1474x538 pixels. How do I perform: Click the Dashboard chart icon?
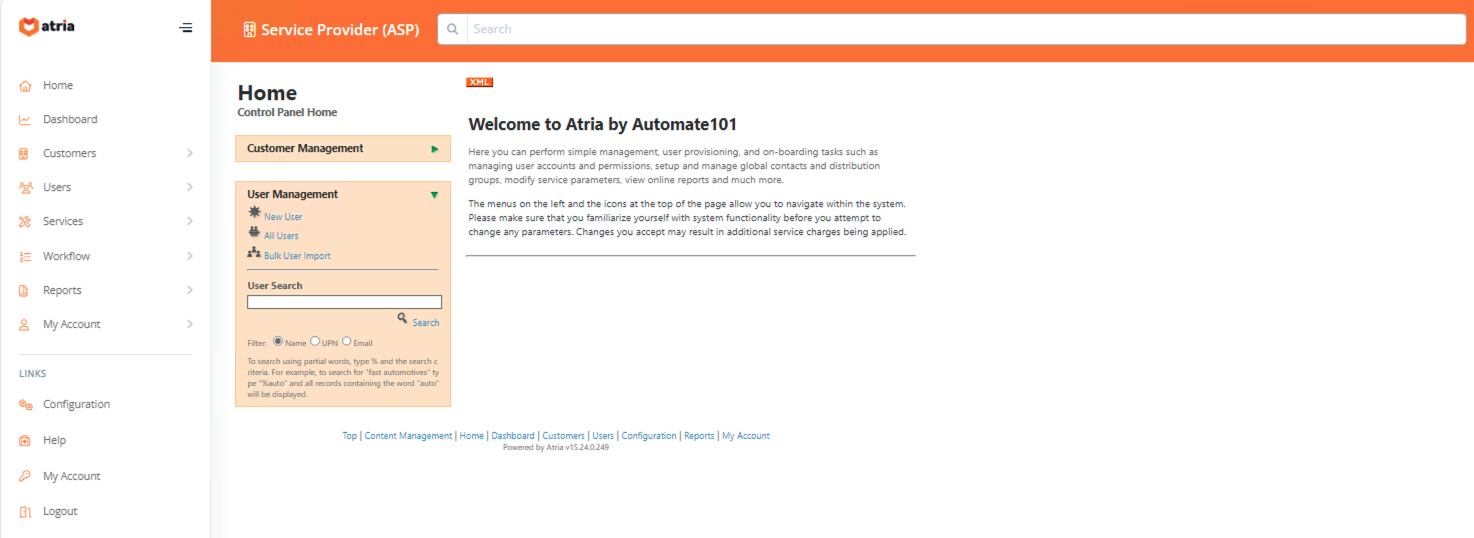pyautogui.click(x=25, y=120)
